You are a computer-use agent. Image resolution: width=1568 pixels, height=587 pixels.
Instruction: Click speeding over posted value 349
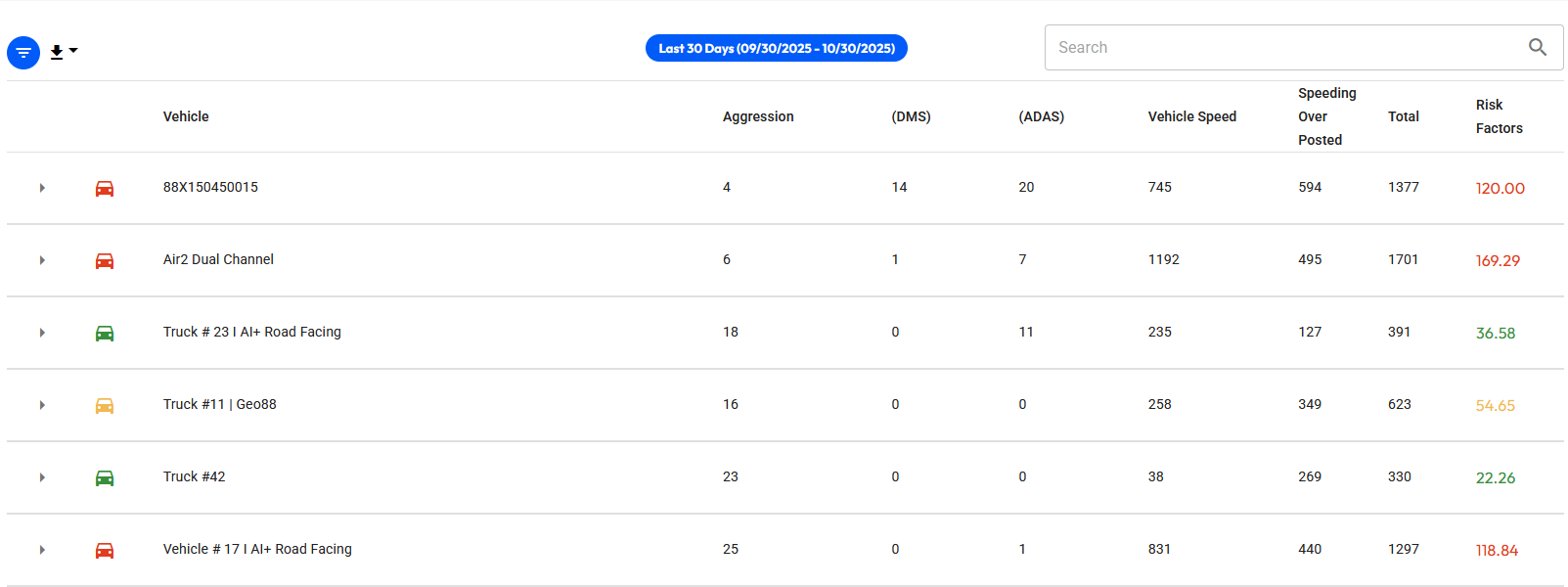pos(1310,404)
